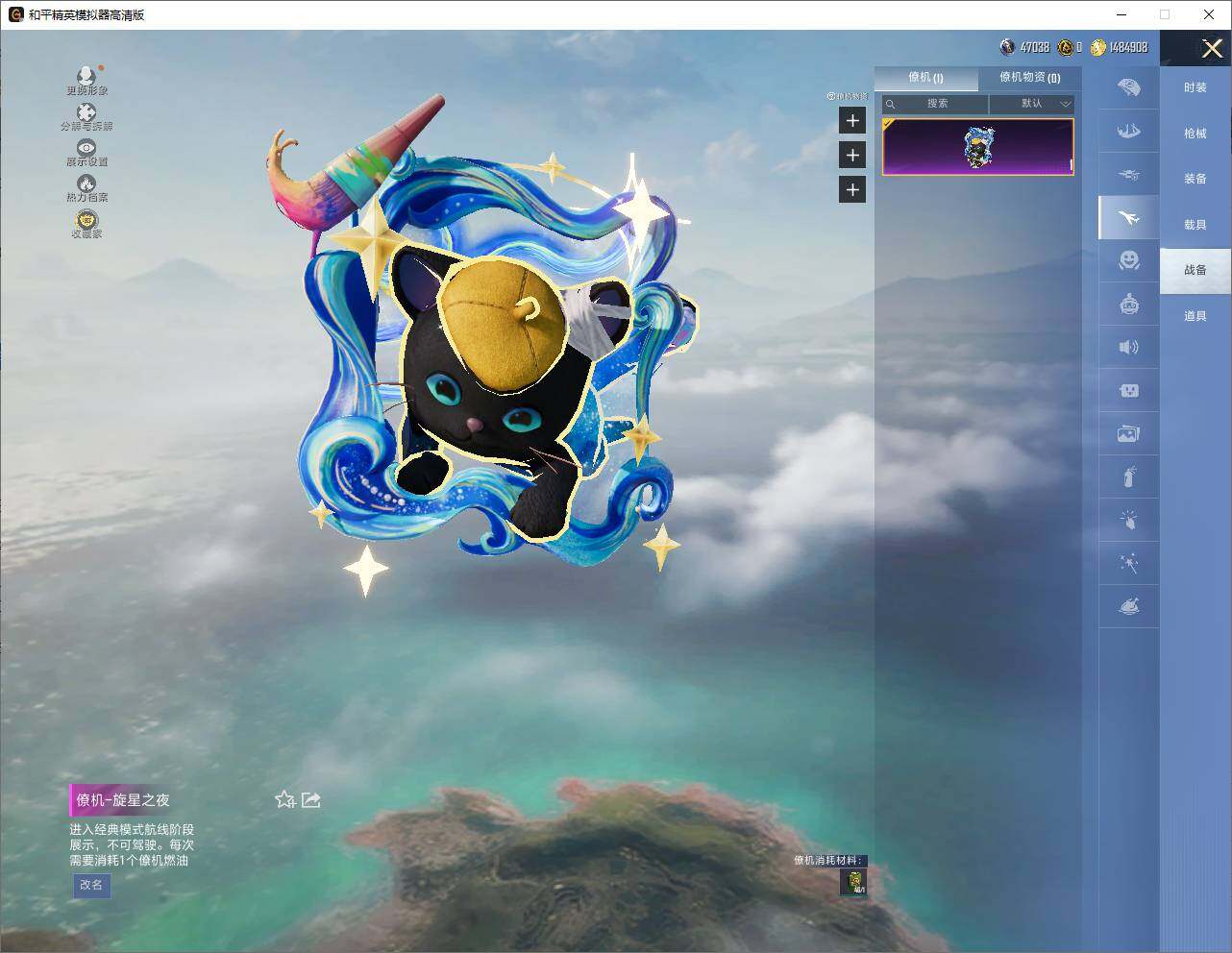Click the silver coin currency icon
Image resolution: width=1232 pixels, height=953 pixels.
[1007, 47]
